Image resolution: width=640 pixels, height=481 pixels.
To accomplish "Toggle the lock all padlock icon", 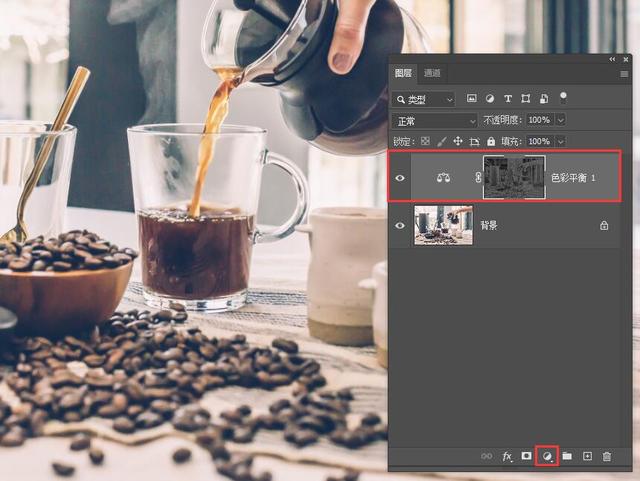I will [x=491, y=142].
